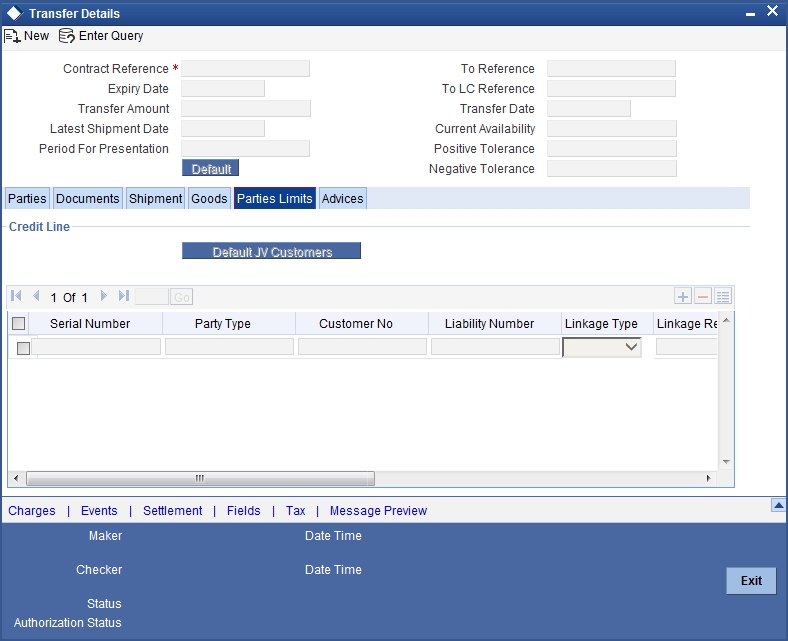
Task: Tick the select-all checkbox in grid header
Action: coord(19,324)
